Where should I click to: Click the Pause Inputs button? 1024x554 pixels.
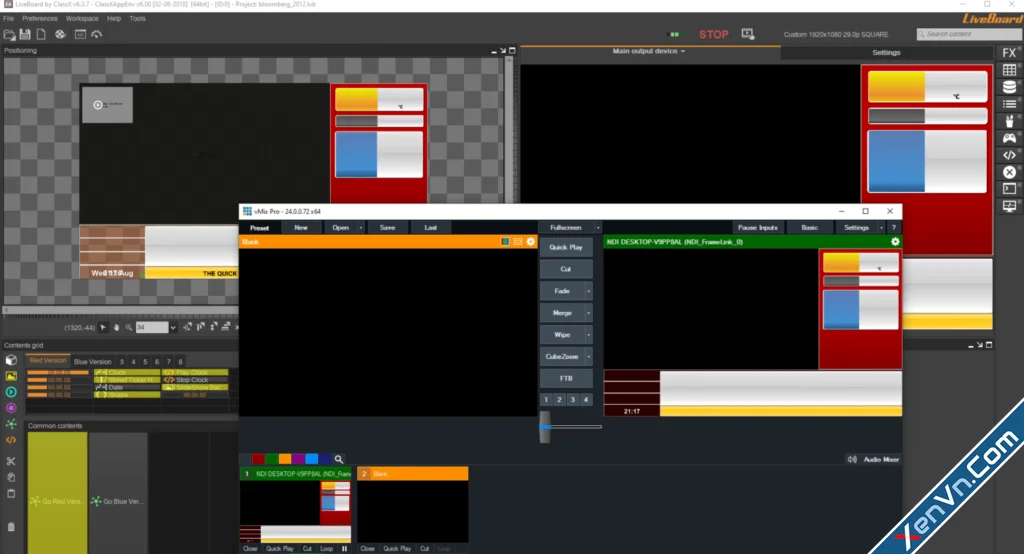point(758,227)
